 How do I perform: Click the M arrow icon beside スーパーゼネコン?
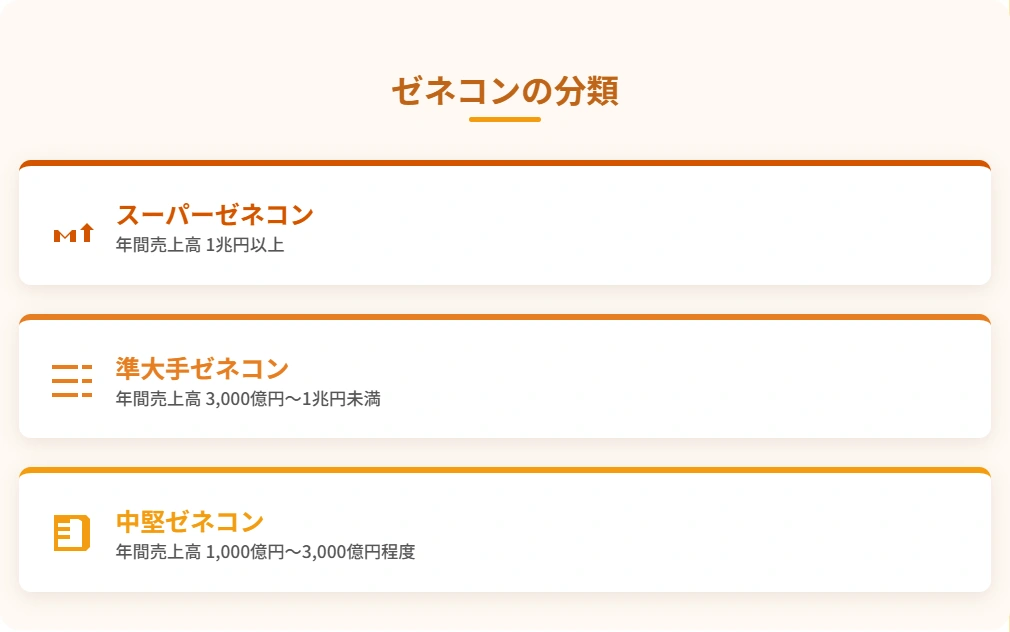point(73,233)
